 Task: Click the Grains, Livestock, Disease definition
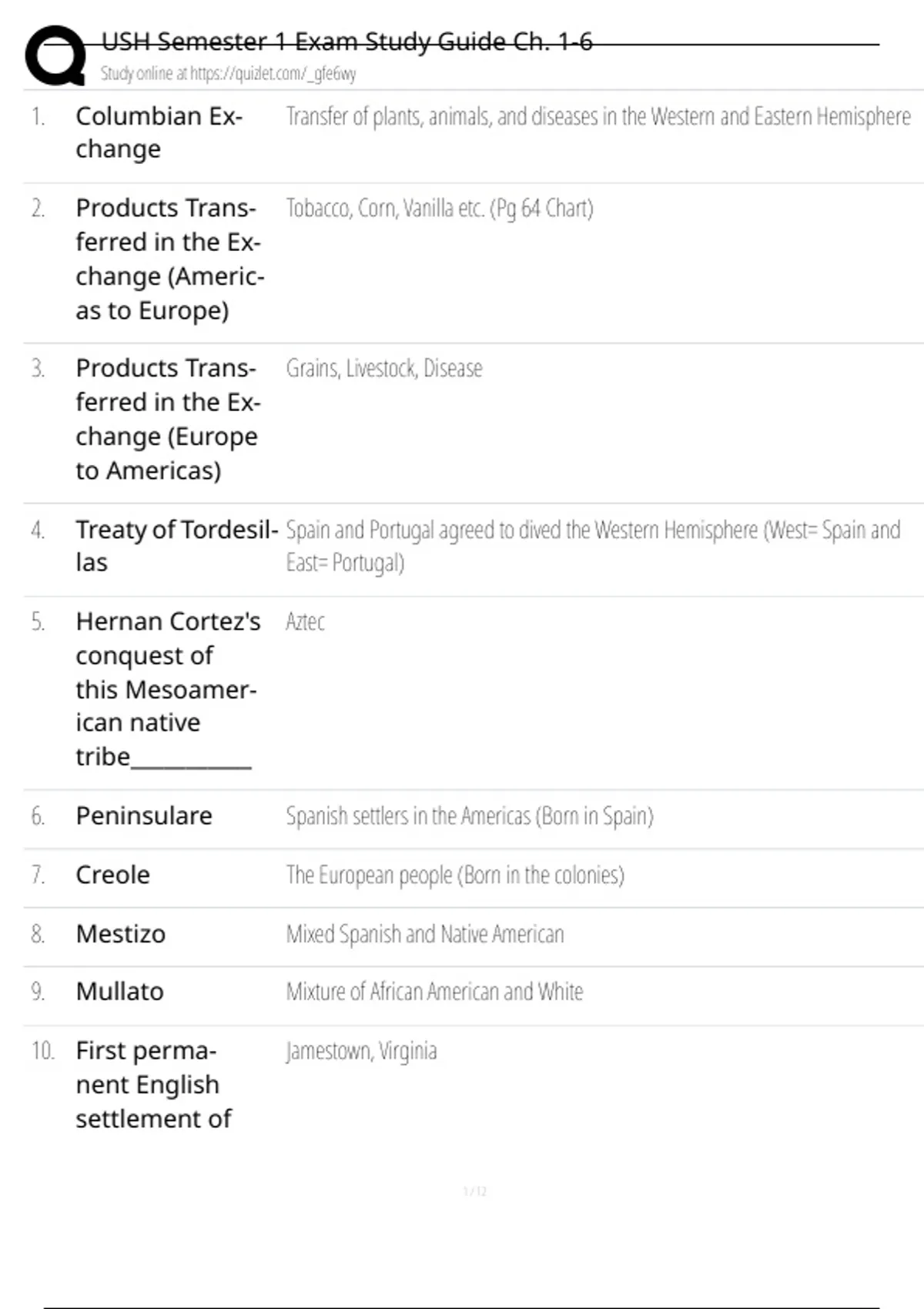point(383,369)
